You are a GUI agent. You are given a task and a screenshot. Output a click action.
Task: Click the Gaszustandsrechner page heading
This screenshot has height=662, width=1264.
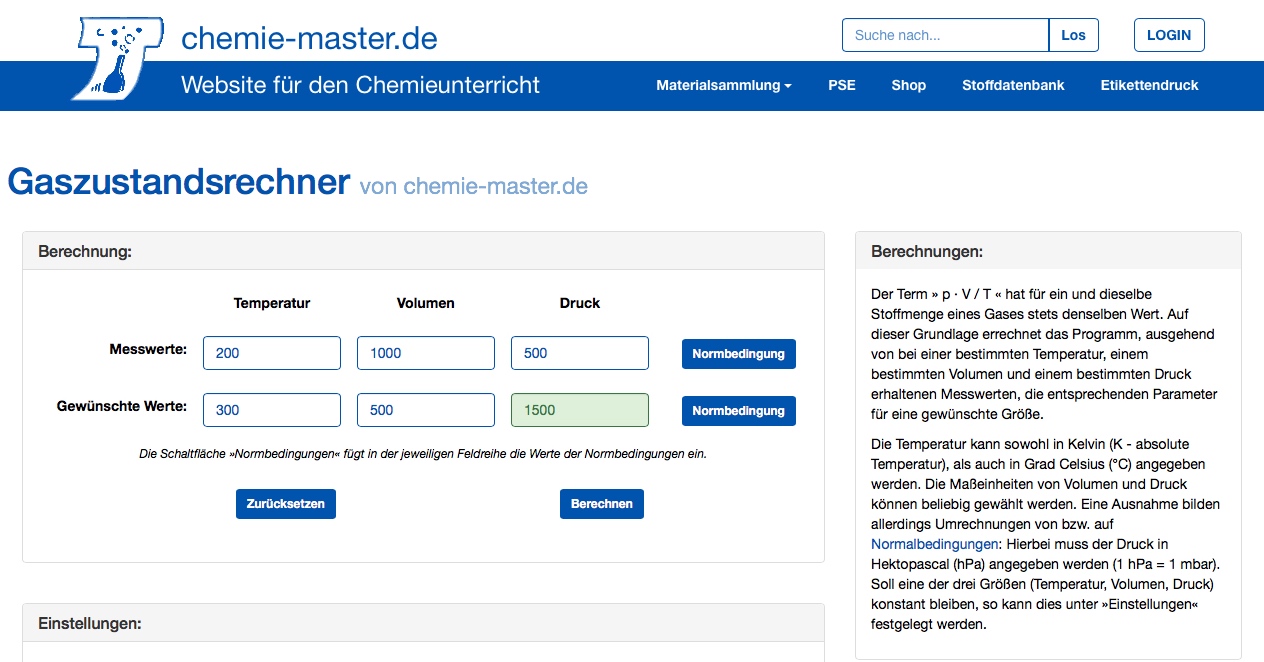pos(179,182)
